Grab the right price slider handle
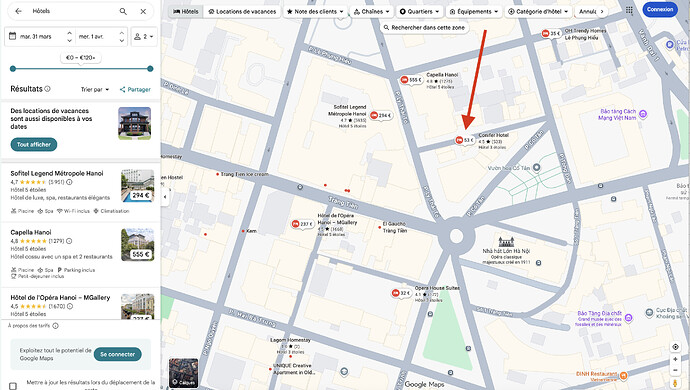The height and width of the screenshot is (390, 690). coord(150,69)
